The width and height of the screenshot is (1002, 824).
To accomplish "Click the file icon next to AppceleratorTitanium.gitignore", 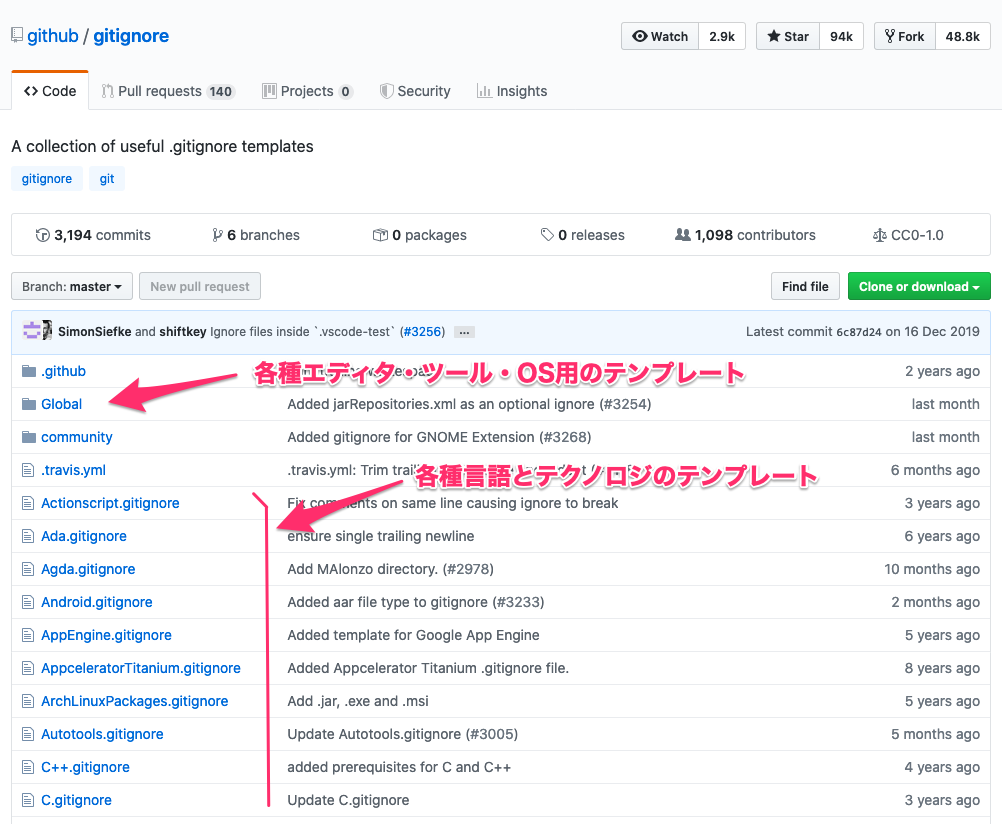I will pos(28,668).
